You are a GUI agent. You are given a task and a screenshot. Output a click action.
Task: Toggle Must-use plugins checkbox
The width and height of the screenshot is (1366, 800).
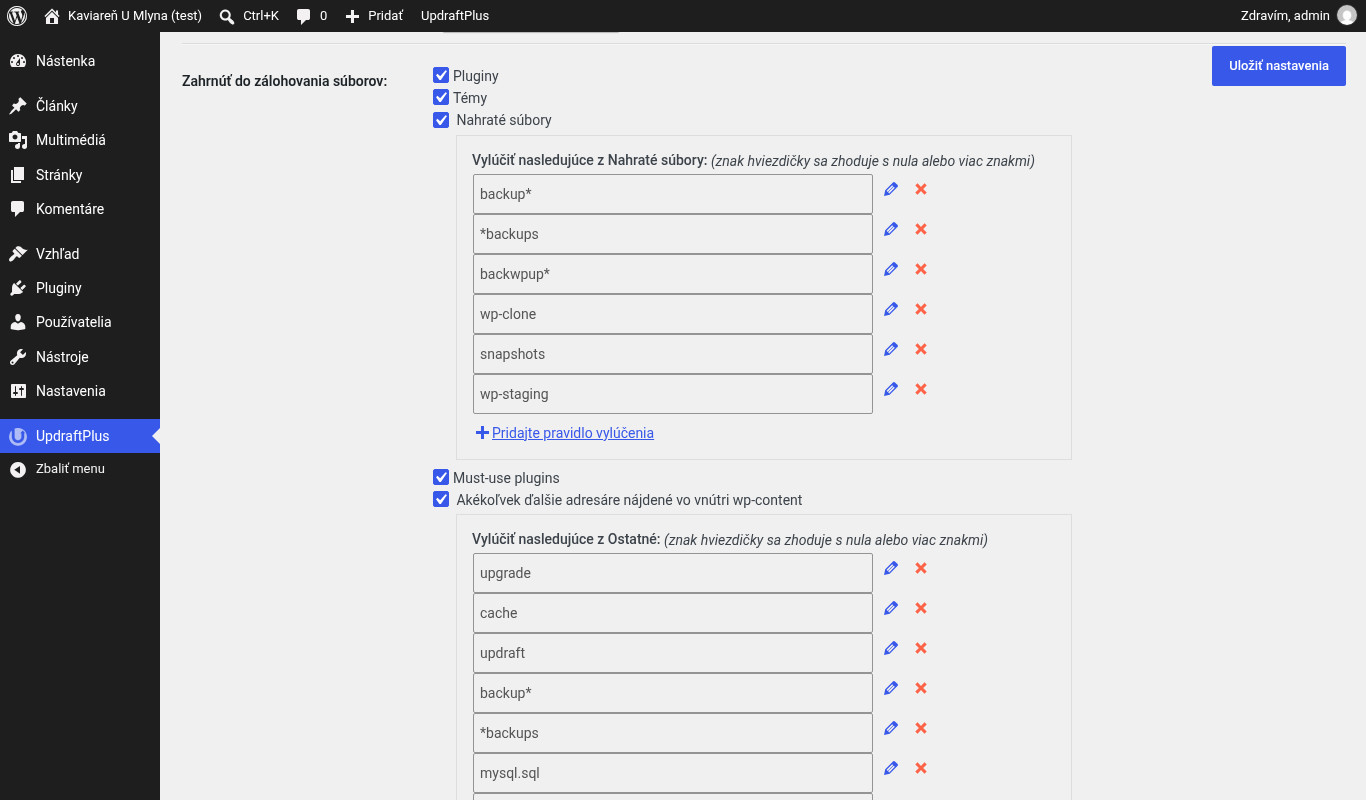(x=441, y=477)
